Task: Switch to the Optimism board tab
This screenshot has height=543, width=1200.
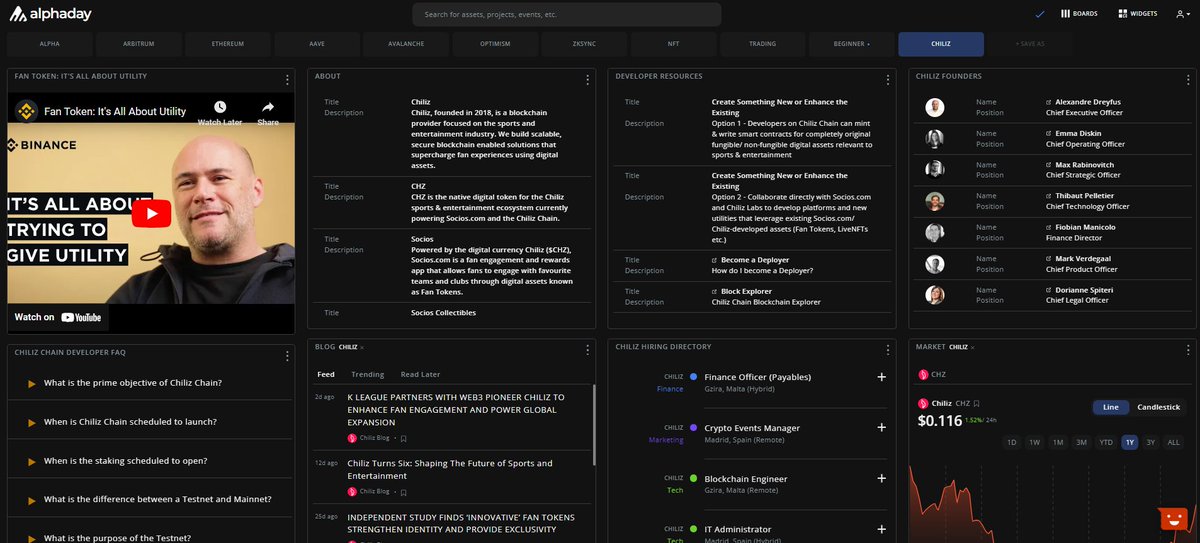Action: click(x=495, y=44)
